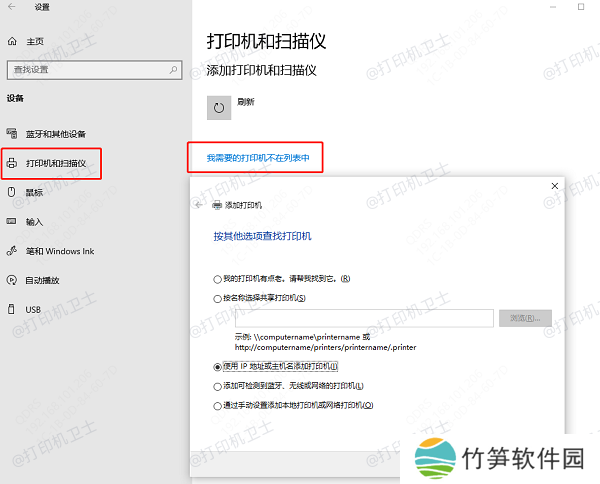Viewport: 600px width, 484px height.
Task: Open the 主页 home icon
Action: click(x=12, y=41)
